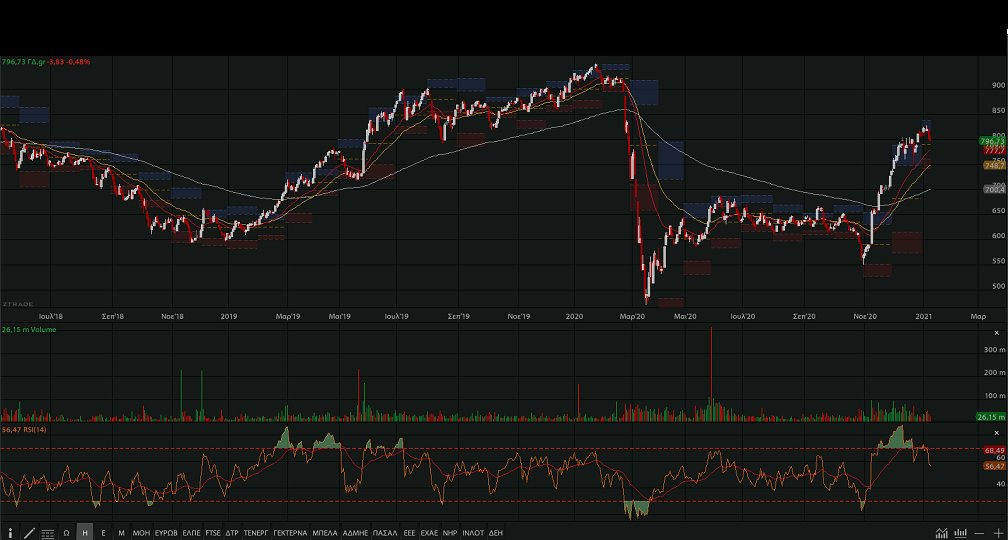Select the ΔΕΗ symbol shortcut
The height and width of the screenshot is (540, 1008).
point(496,533)
